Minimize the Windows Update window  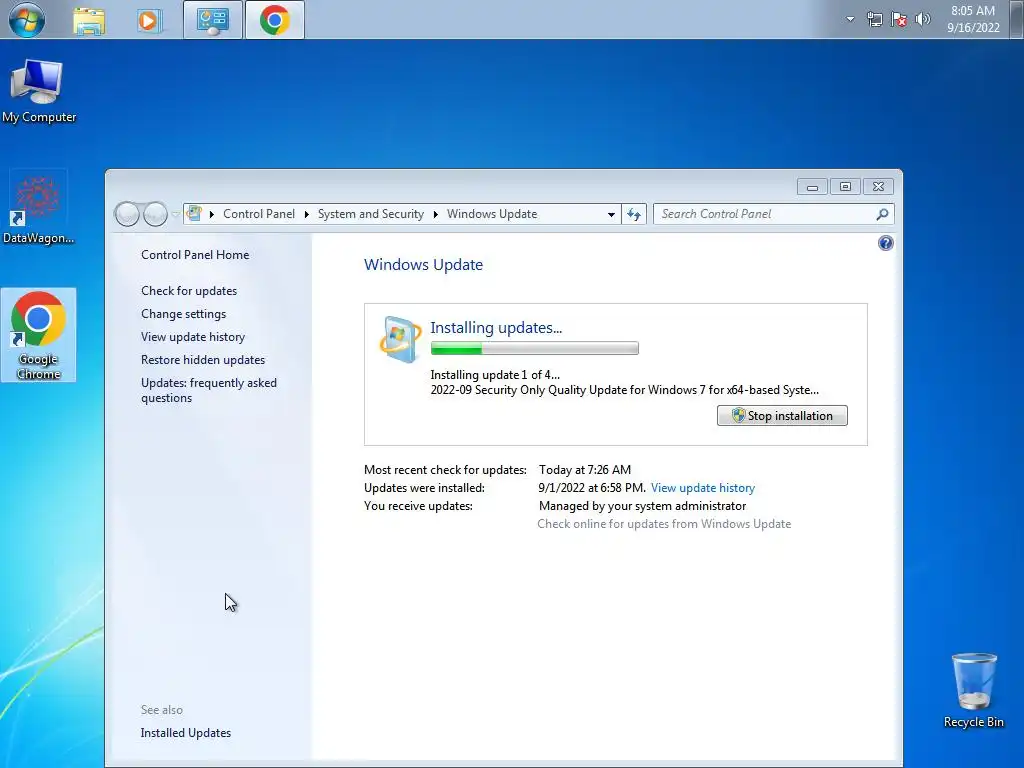(812, 187)
